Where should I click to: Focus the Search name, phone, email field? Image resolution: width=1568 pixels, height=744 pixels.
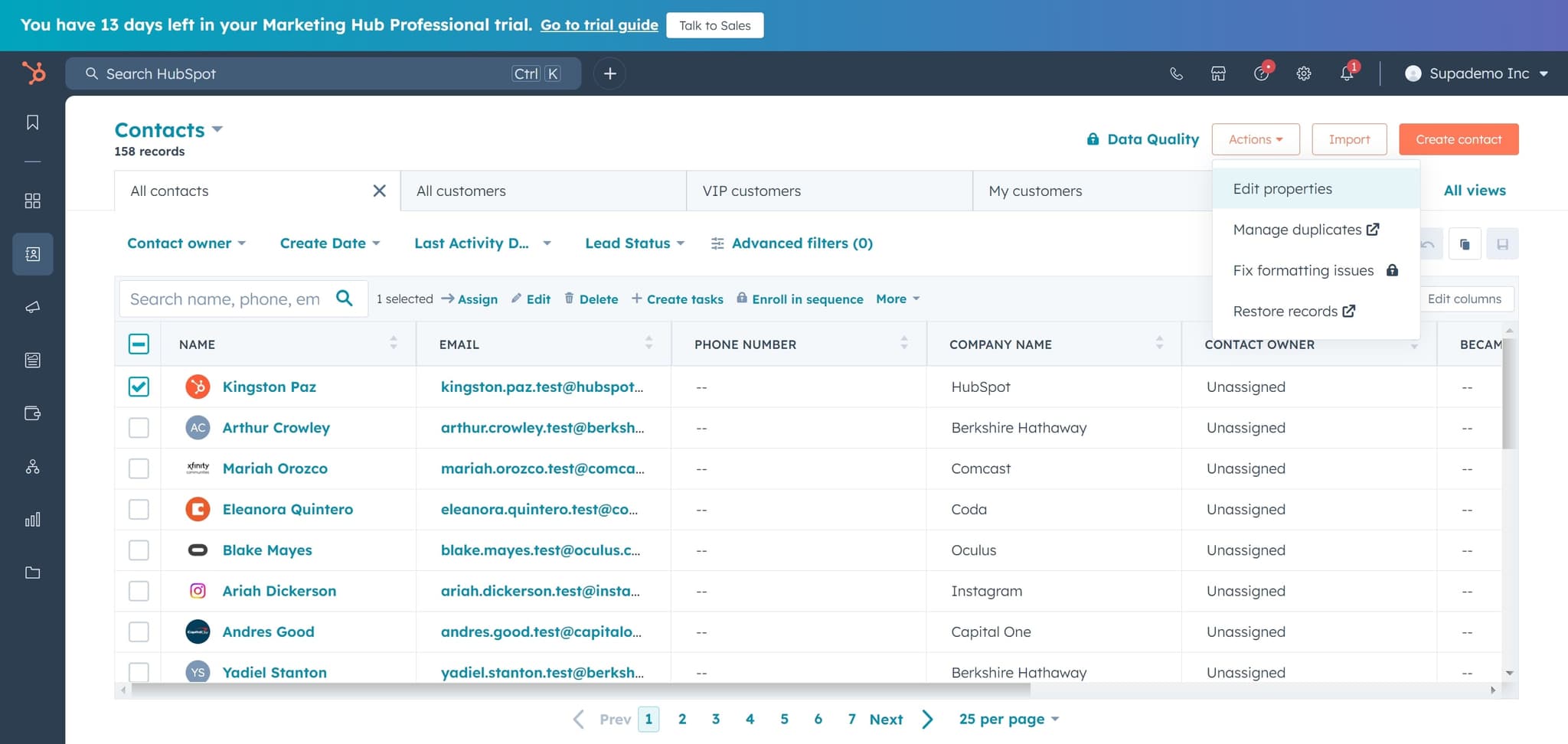click(225, 299)
